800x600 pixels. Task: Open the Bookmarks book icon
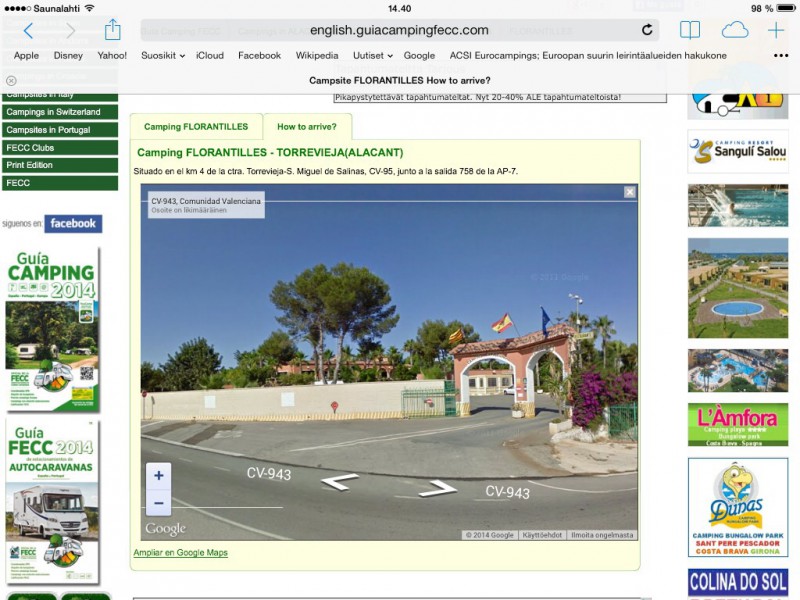point(690,30)
